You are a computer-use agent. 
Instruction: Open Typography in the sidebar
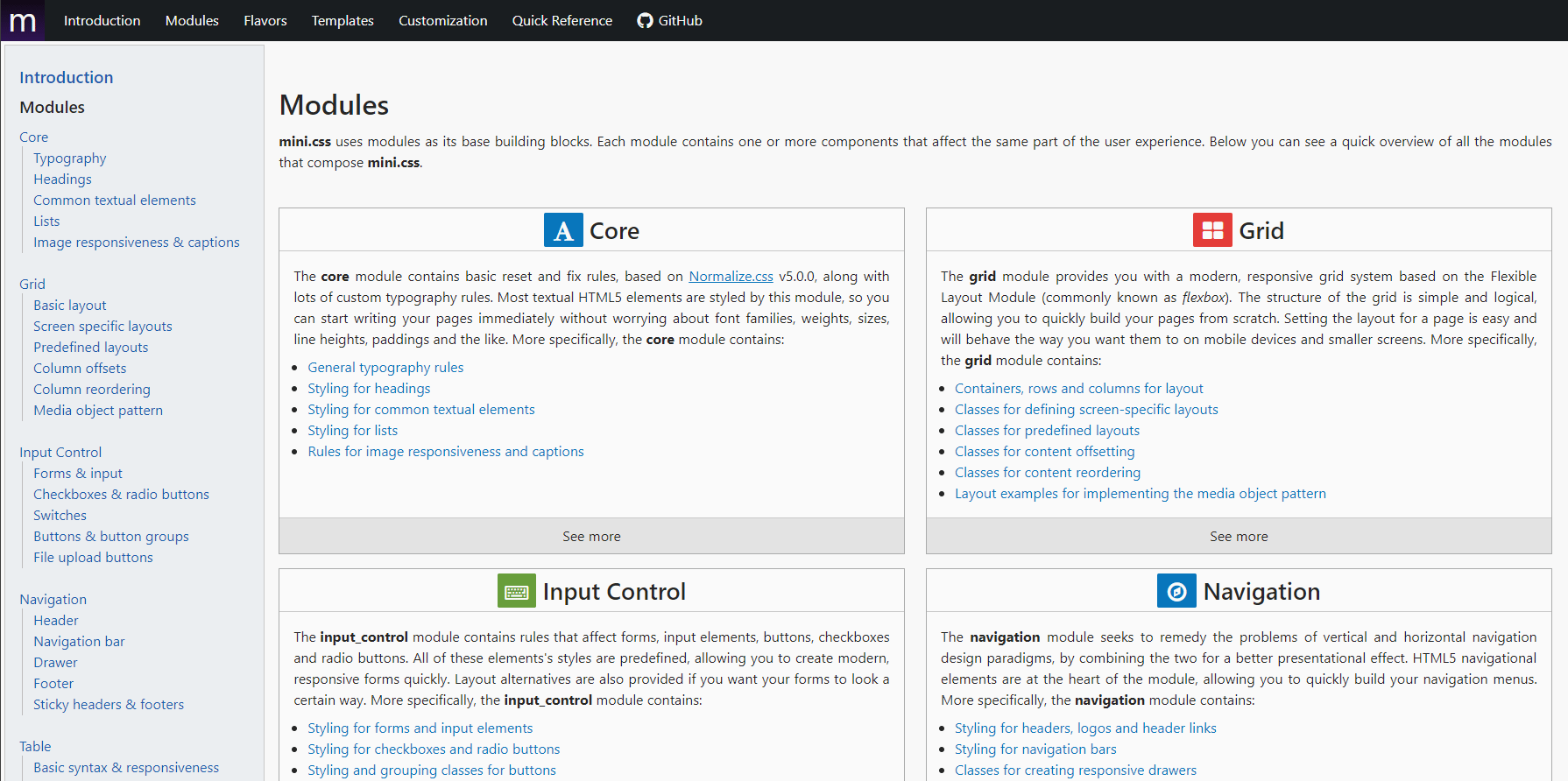click(70, 158)
